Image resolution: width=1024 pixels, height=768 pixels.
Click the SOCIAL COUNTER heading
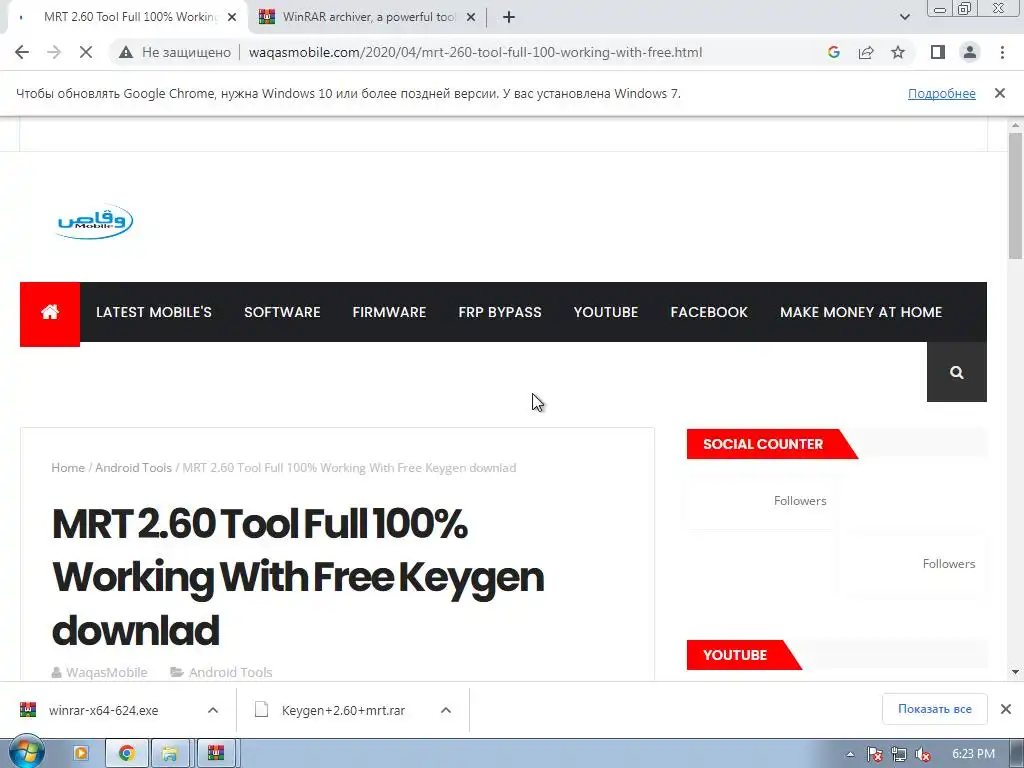point(763,444)
